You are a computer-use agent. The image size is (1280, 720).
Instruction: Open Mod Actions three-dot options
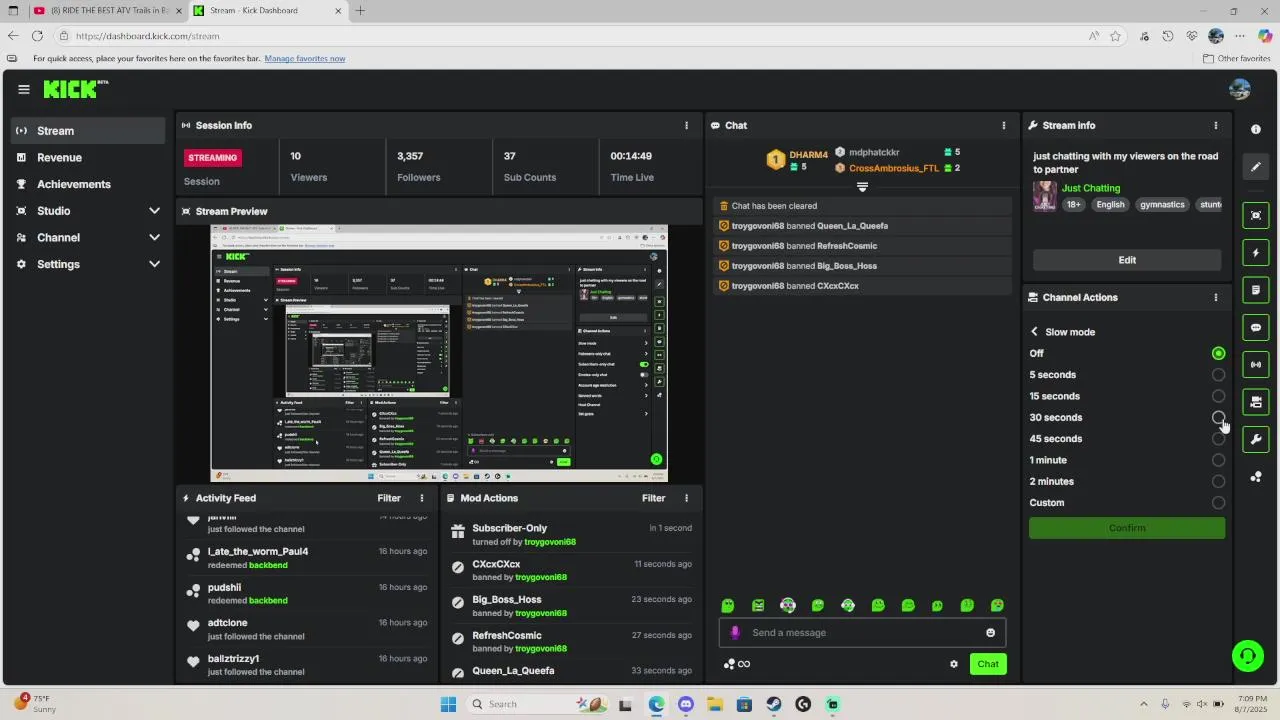686,498
